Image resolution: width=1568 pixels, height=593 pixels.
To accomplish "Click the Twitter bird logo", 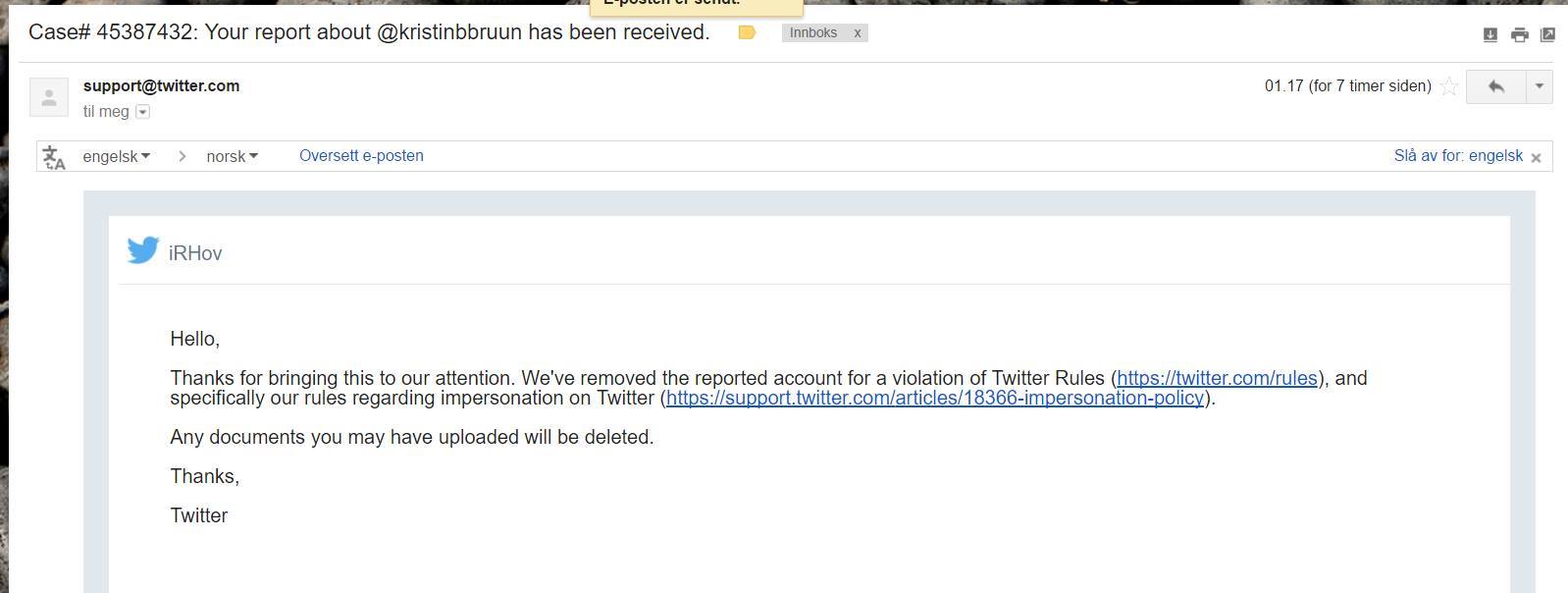I will (143, 250).
